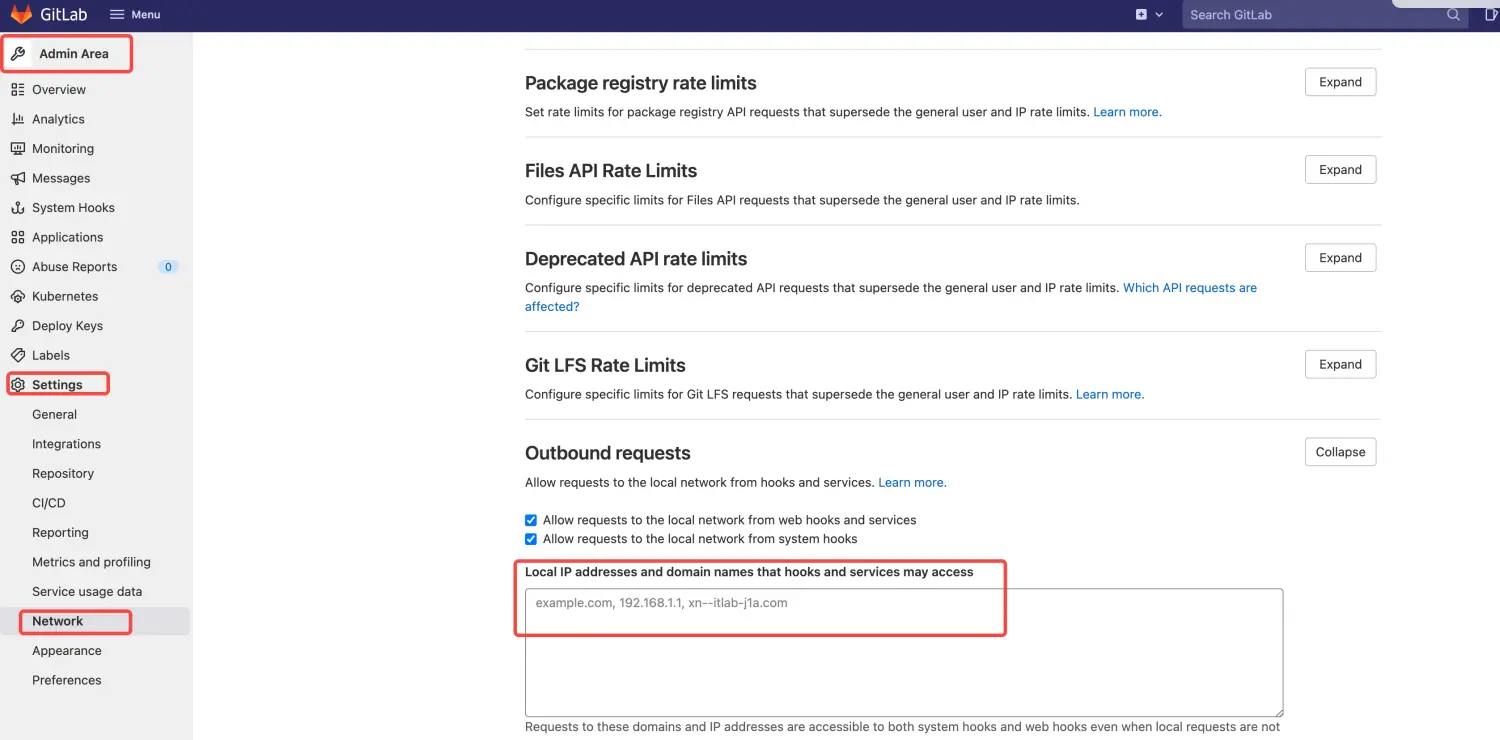Click the Monitoring screen icon
Viewport: 1500px width, 740px height.
[17, 149]
